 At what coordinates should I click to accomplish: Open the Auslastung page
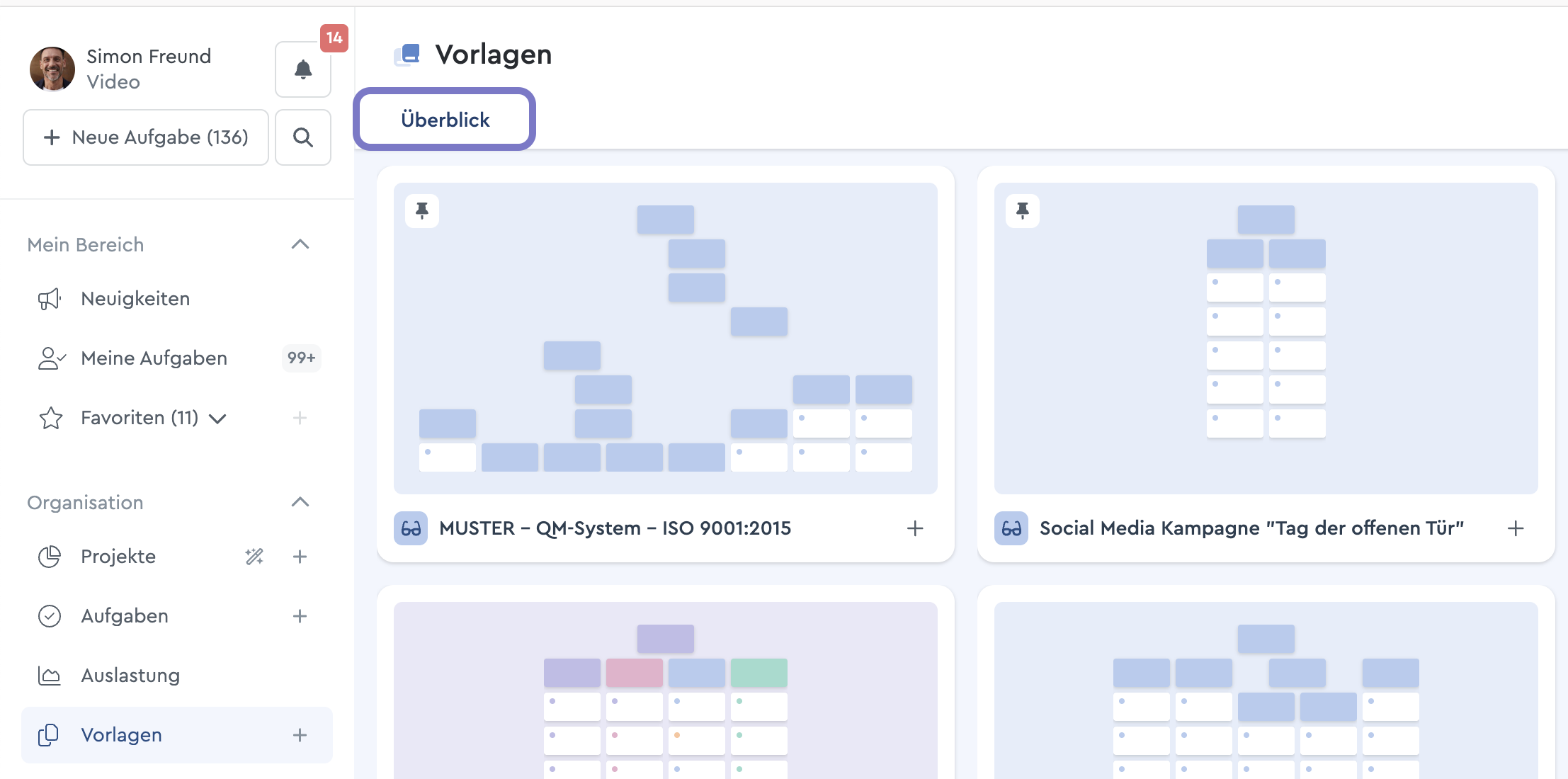[130, 676]
